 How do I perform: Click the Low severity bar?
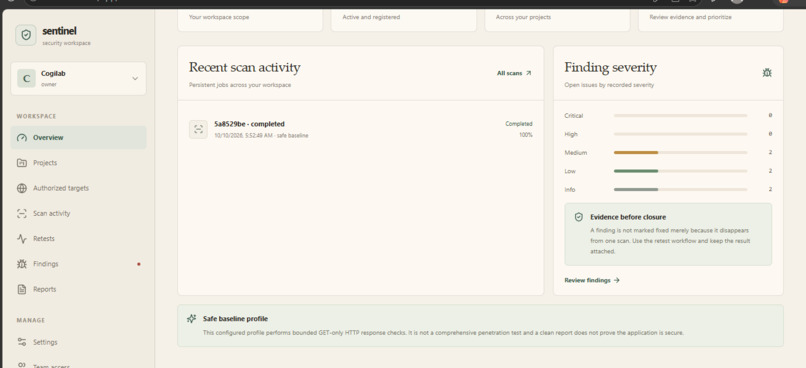pyautogui.click(x=680, y=171)
